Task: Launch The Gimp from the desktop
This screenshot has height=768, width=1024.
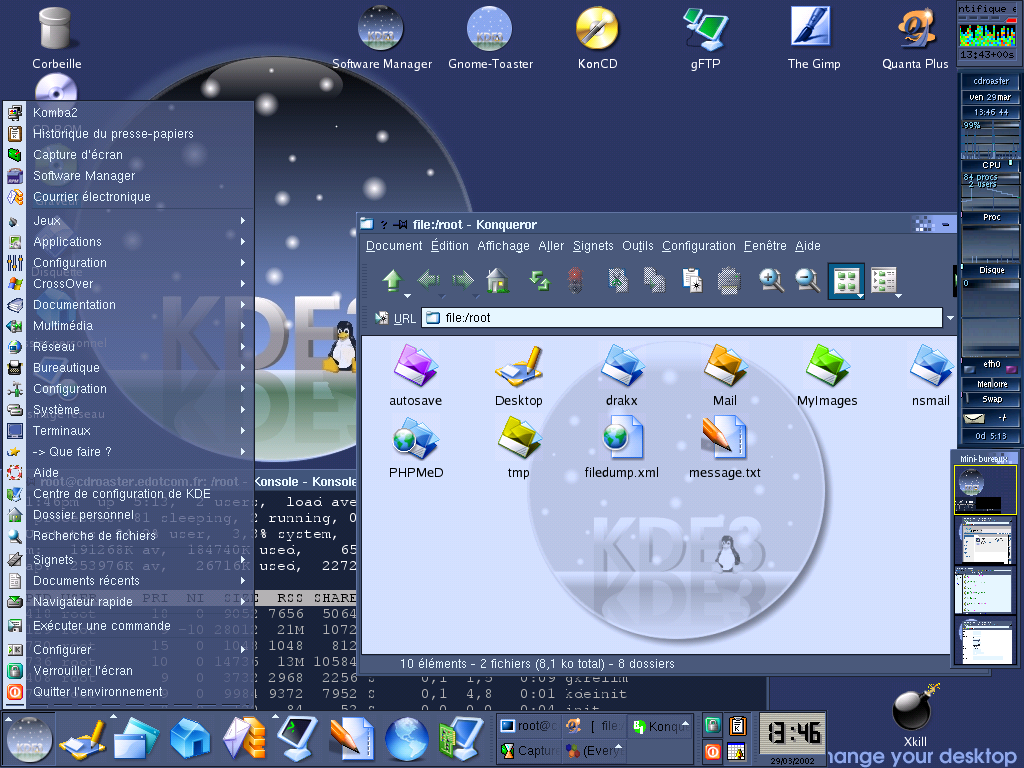Action: [813, 38]
